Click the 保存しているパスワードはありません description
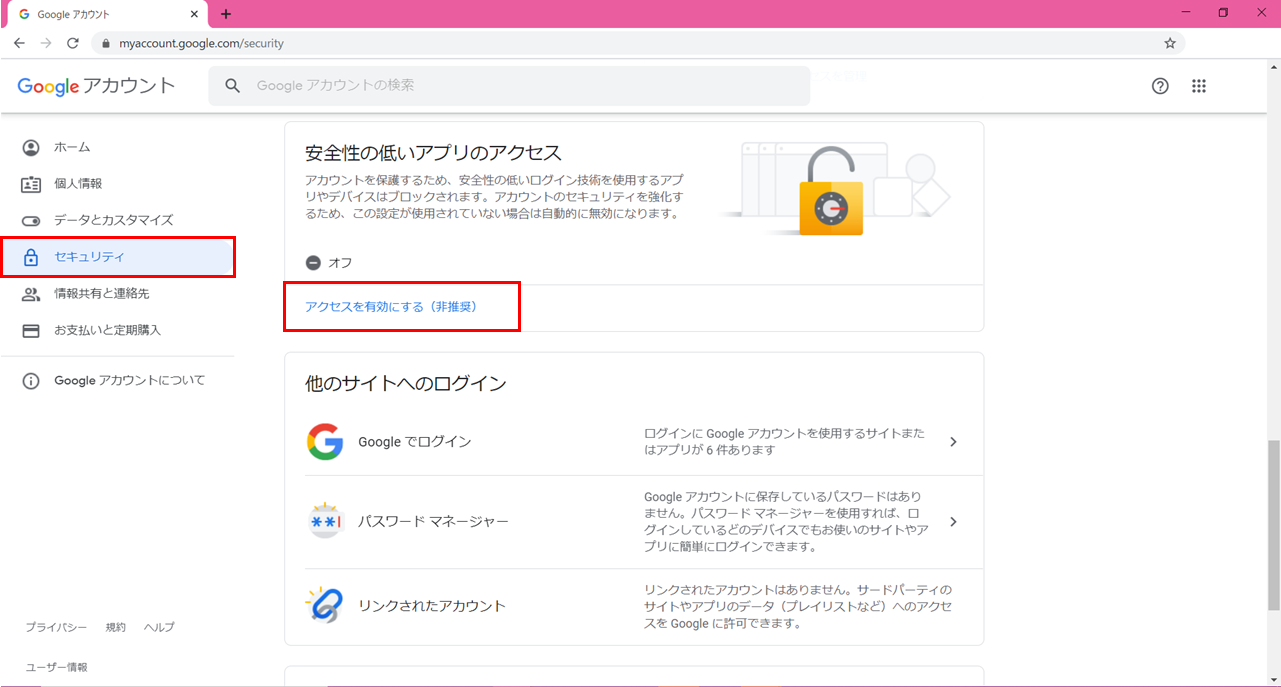Image resolution: width=1281 pixels, height=687 pixels. point(787,522)
